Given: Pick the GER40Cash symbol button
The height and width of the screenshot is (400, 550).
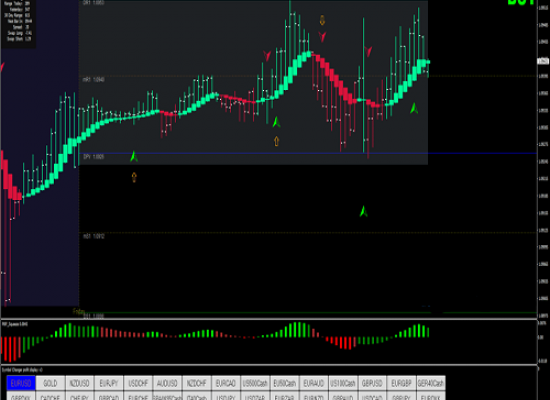Looking at the screenshot, I should point(431,383).
